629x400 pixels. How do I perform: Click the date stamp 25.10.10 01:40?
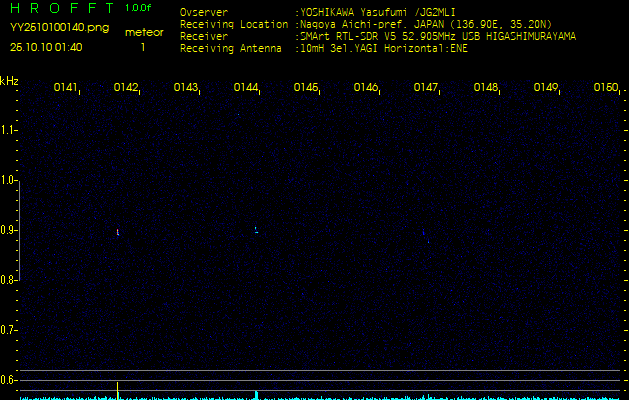click(46, 47)
